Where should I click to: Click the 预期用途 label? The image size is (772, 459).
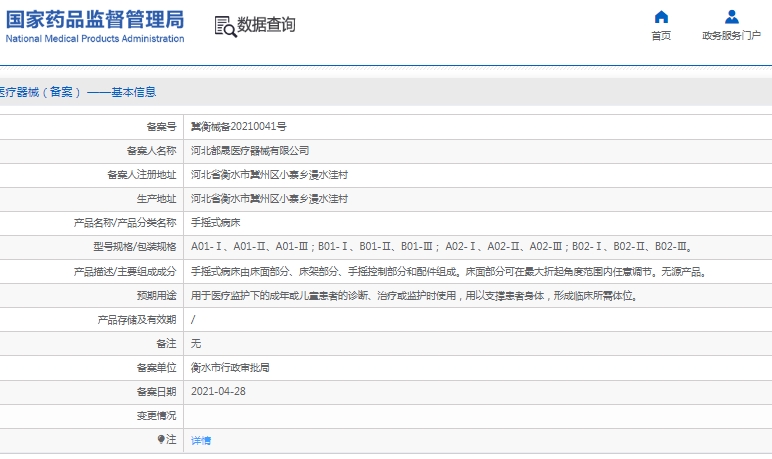coord(157,295)
